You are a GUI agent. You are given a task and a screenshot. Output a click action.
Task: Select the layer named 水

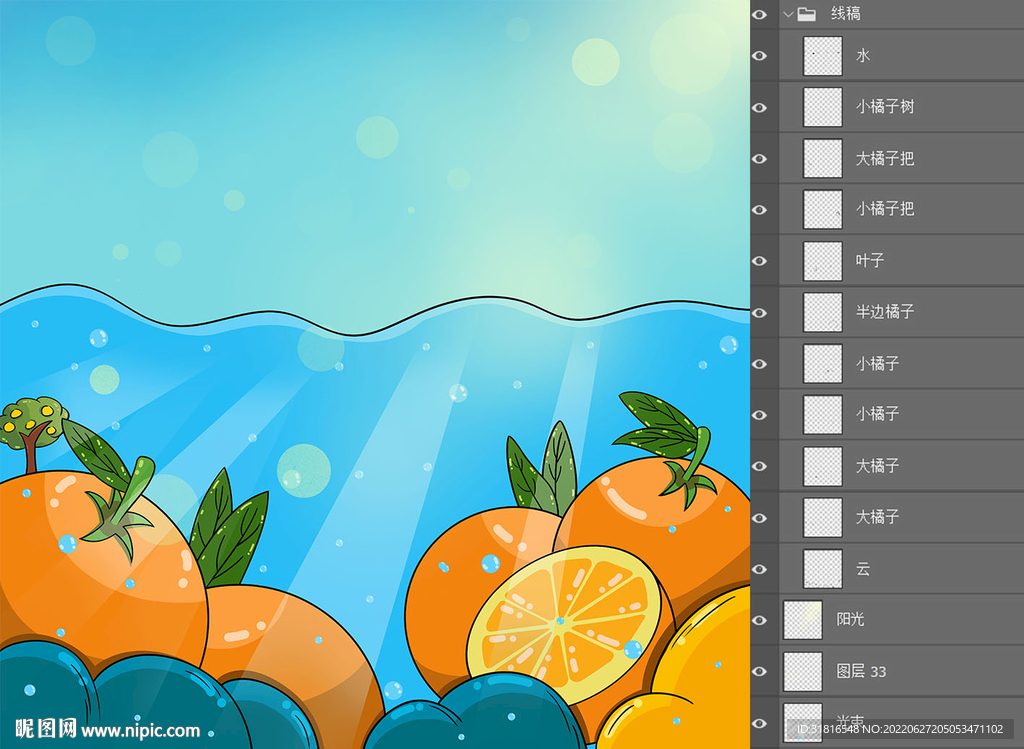863,56
